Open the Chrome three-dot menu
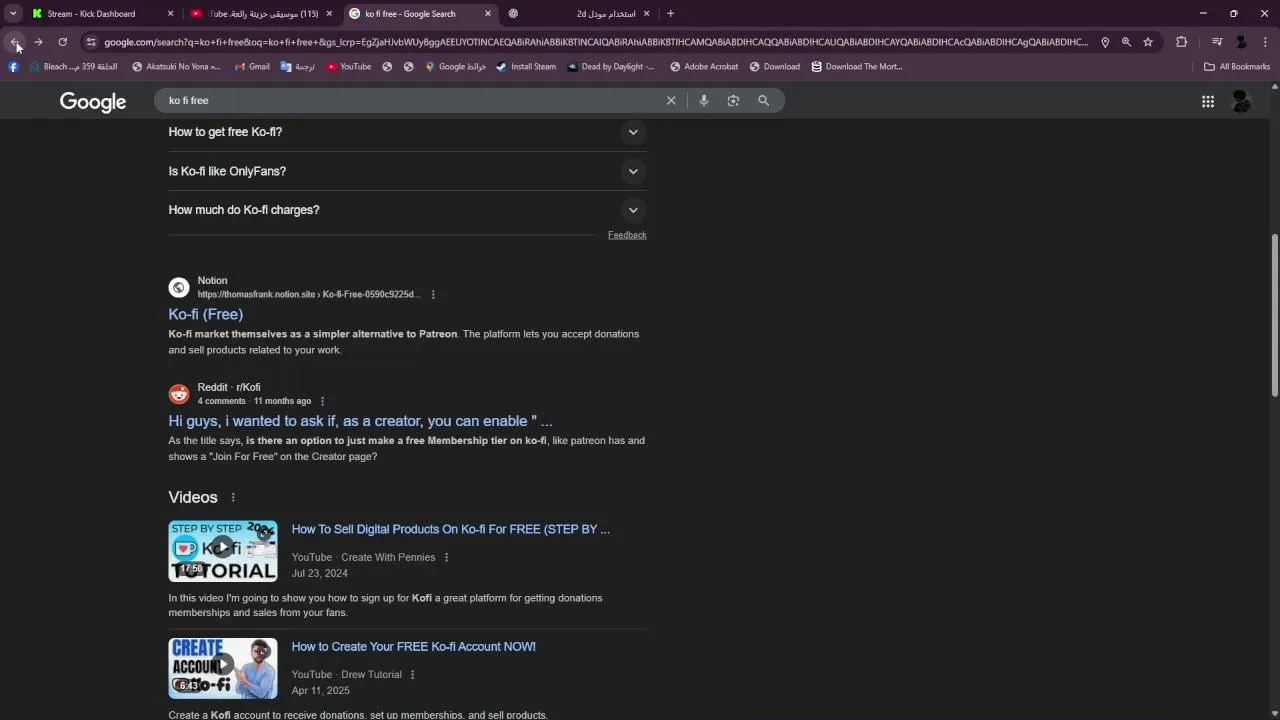 point(1265,42)
